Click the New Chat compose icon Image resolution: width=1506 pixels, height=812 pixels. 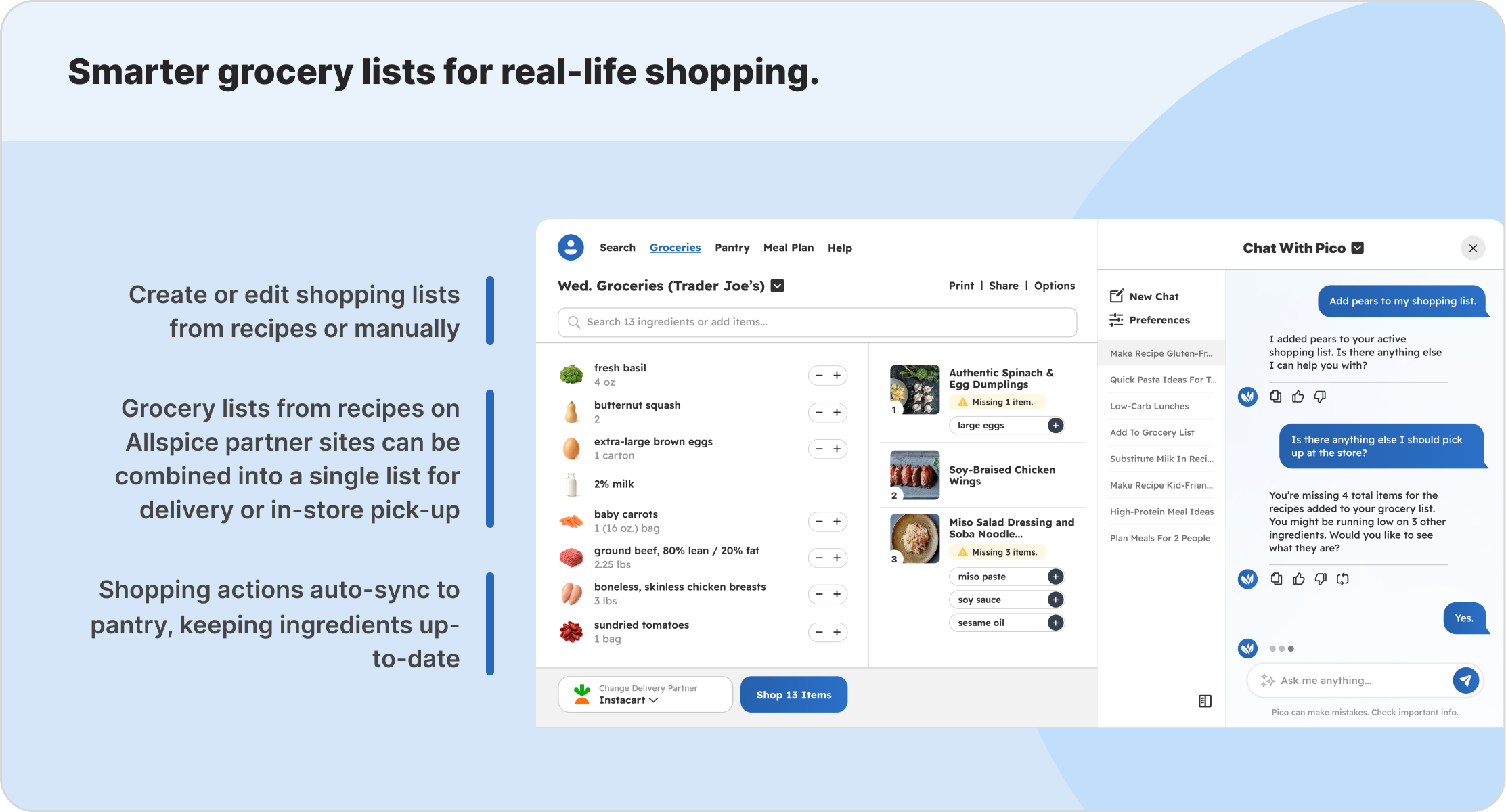click(1117, 296)
